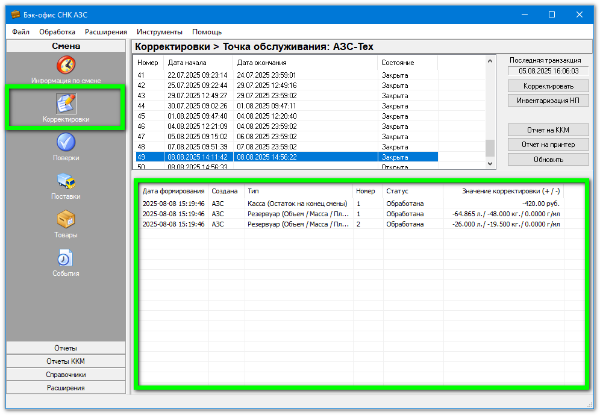This screenshot has height=415, width=600.
Task: Open the Товары box icon
Action: 66,222
